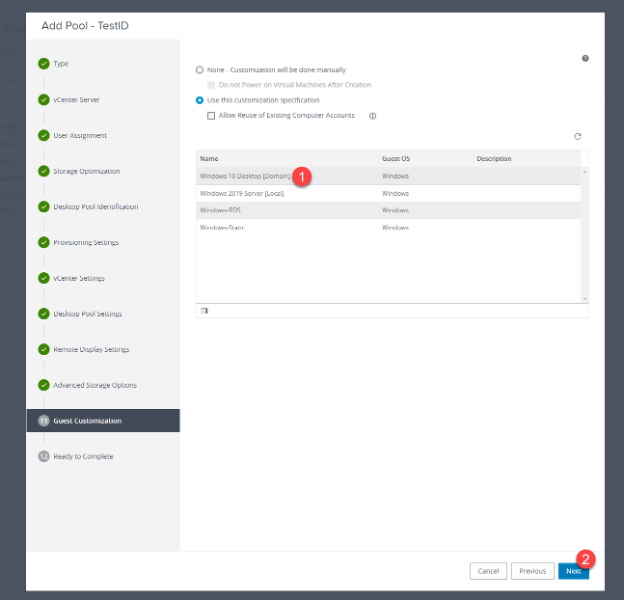624x600 pixels.
Task: Click the Cancel button
Action: tap(488, 571)
